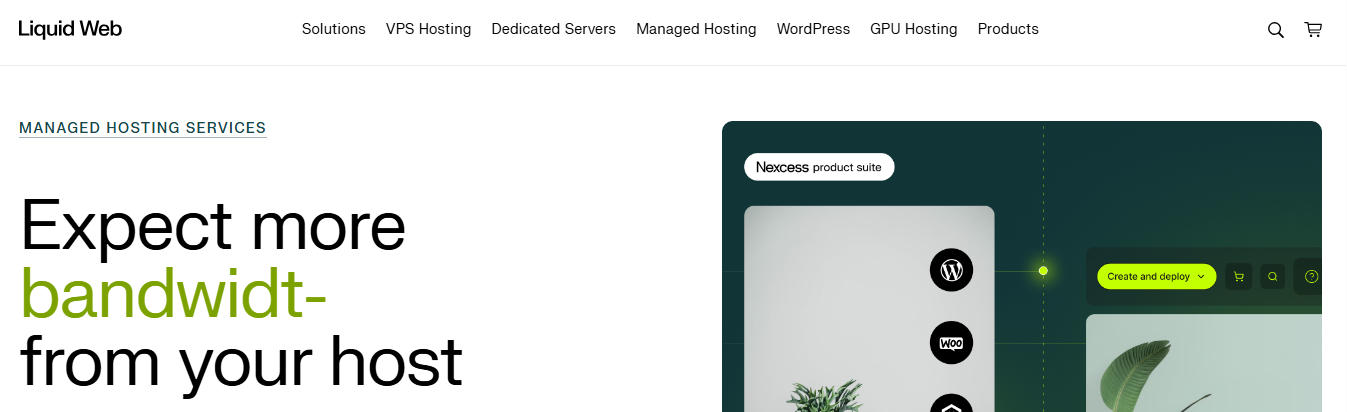Image resolution: width=1347 pixels, height=412 pixels.
Task: Expand the Products navigation menu
Action: pos(1008,29)
